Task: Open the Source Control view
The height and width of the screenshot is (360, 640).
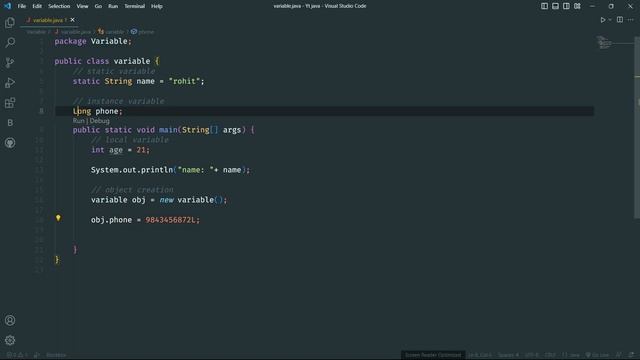Action: (10, 62)
